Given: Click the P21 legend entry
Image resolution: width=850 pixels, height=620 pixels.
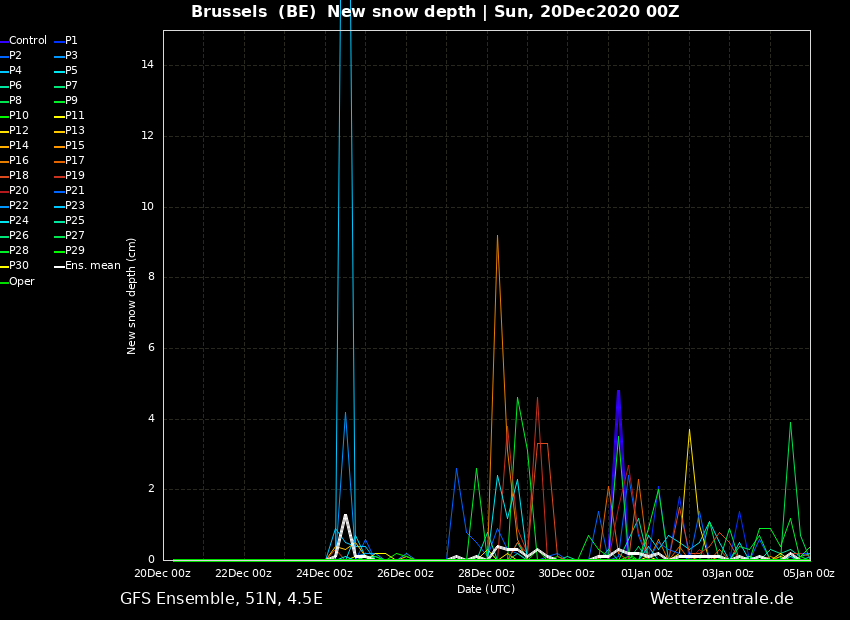Looking at the screenshot, I should tap(70, 190).
